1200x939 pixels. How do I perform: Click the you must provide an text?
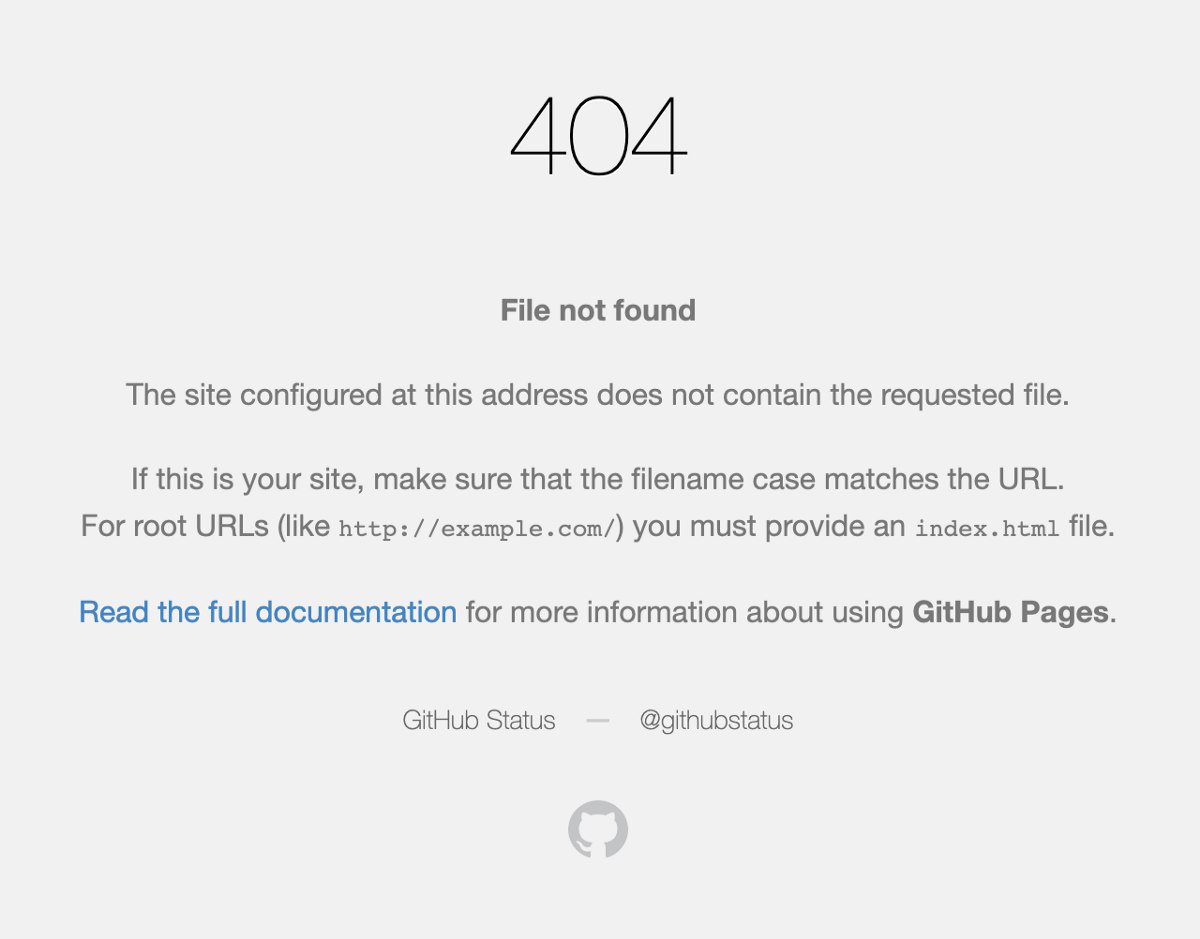point(769,526)
